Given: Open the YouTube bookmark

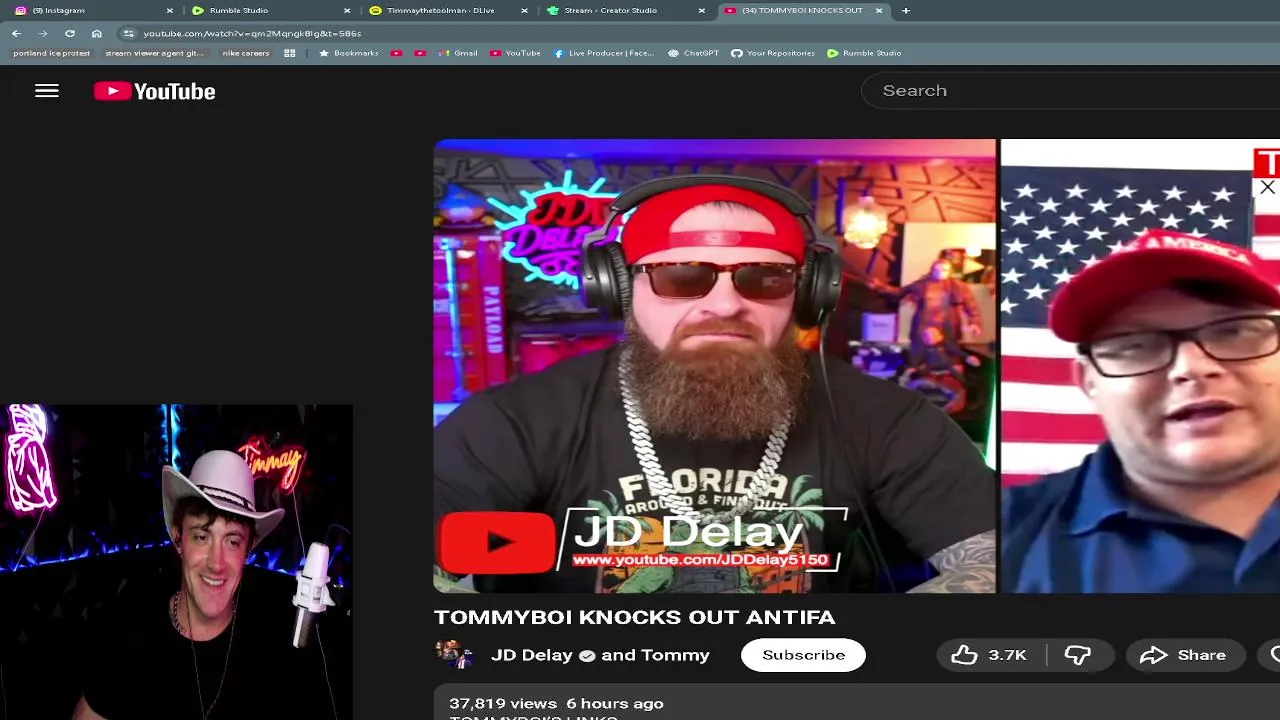Looking at the screenshot, I should 515,53.
